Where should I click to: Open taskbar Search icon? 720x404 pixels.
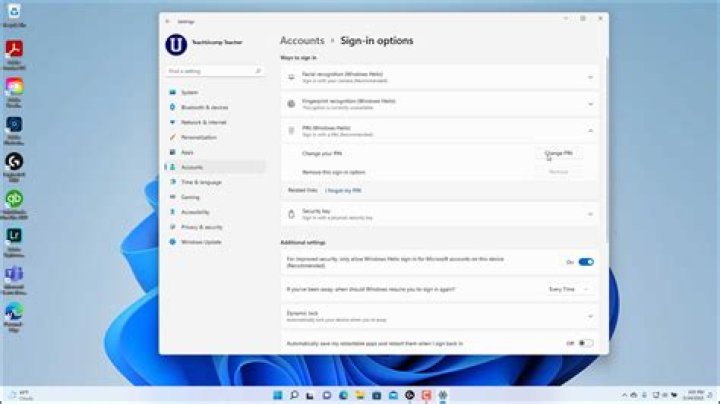tap(294, 395)
